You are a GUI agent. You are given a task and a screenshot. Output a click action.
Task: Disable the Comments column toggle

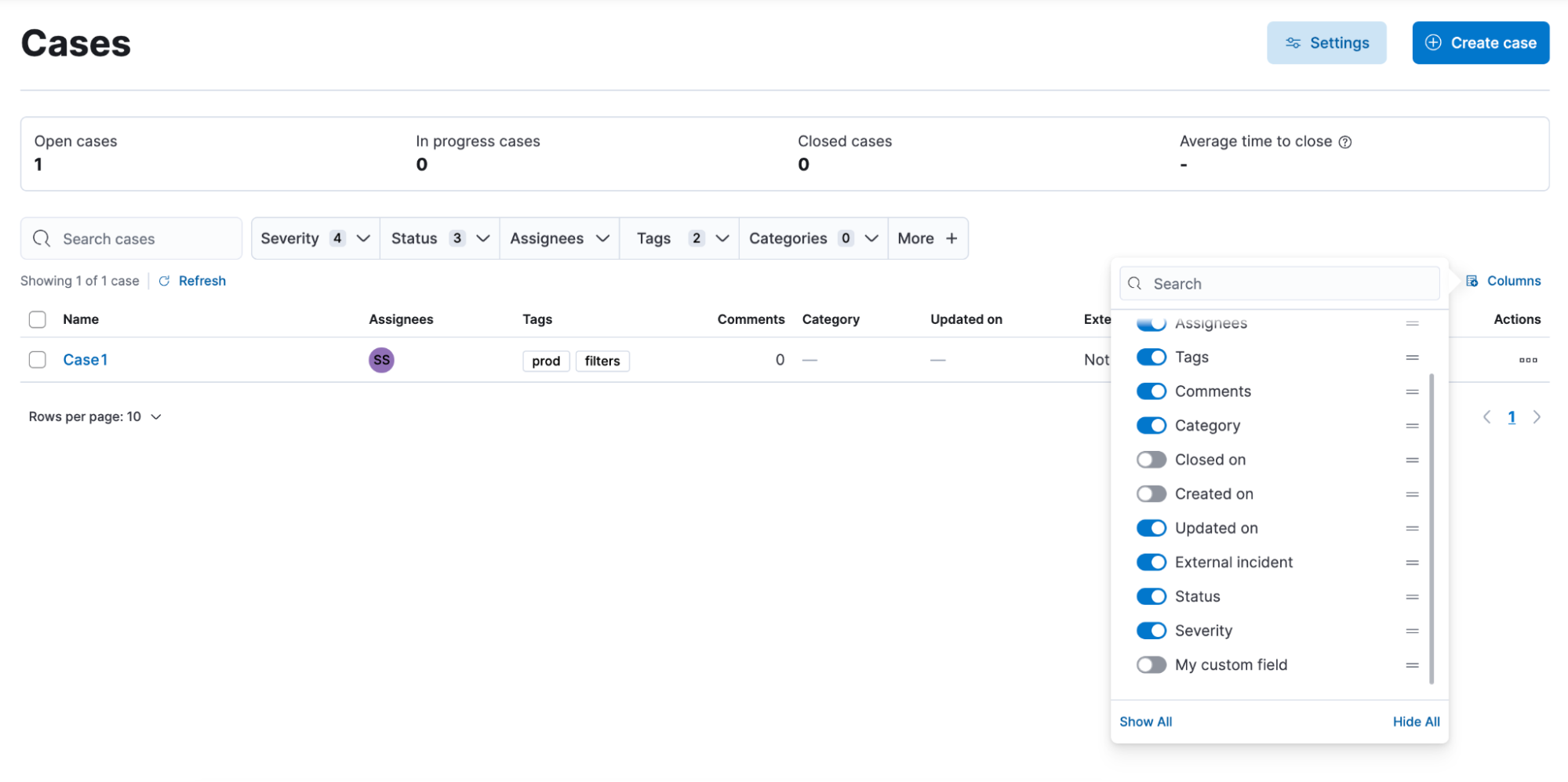coord(1151,391)
